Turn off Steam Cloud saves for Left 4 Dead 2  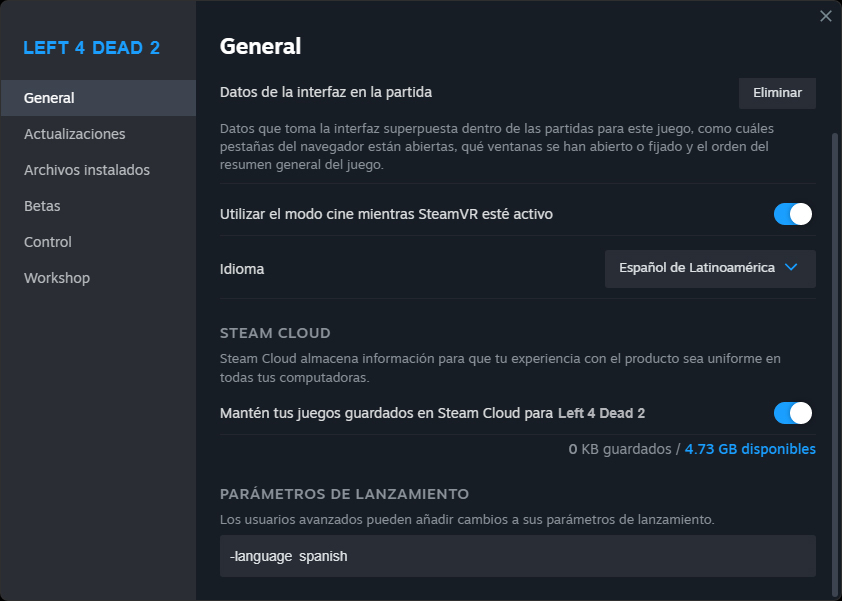[x=792, y=413]
